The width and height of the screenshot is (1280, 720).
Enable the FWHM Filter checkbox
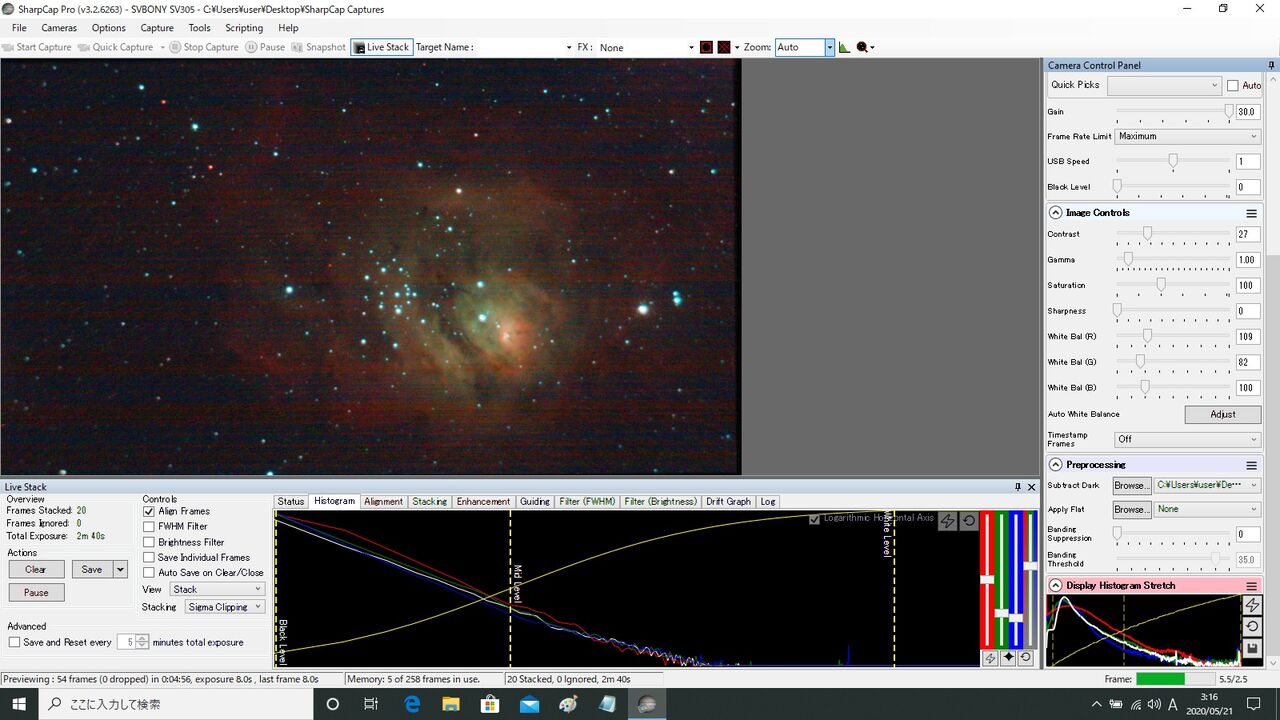tap(149, 526)
